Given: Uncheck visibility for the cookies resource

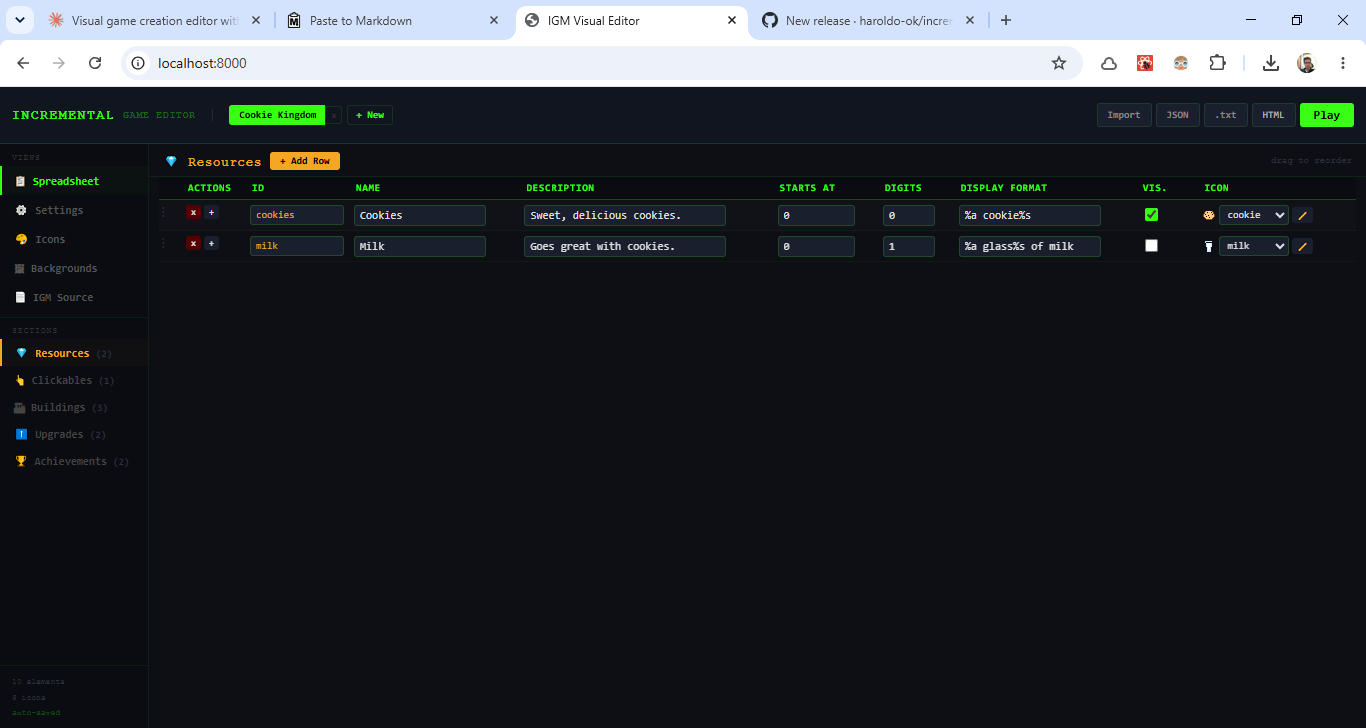Looking at the screenshot, I should tap(1151, 214).
